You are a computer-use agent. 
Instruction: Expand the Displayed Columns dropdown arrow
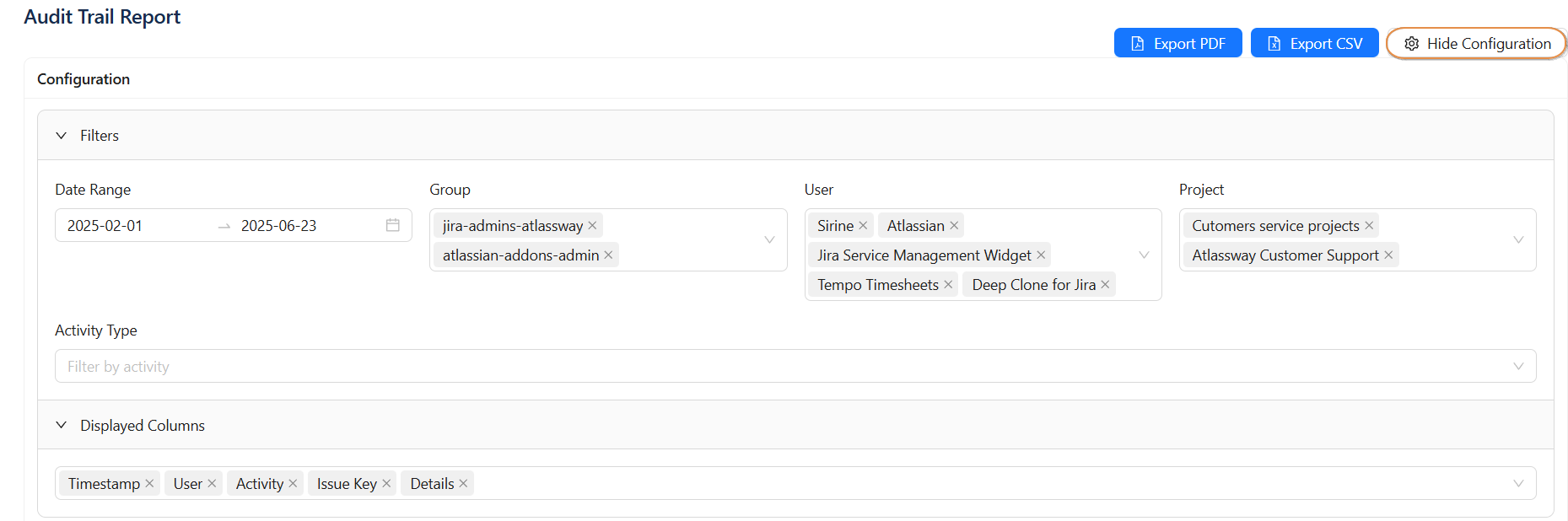1518,483
